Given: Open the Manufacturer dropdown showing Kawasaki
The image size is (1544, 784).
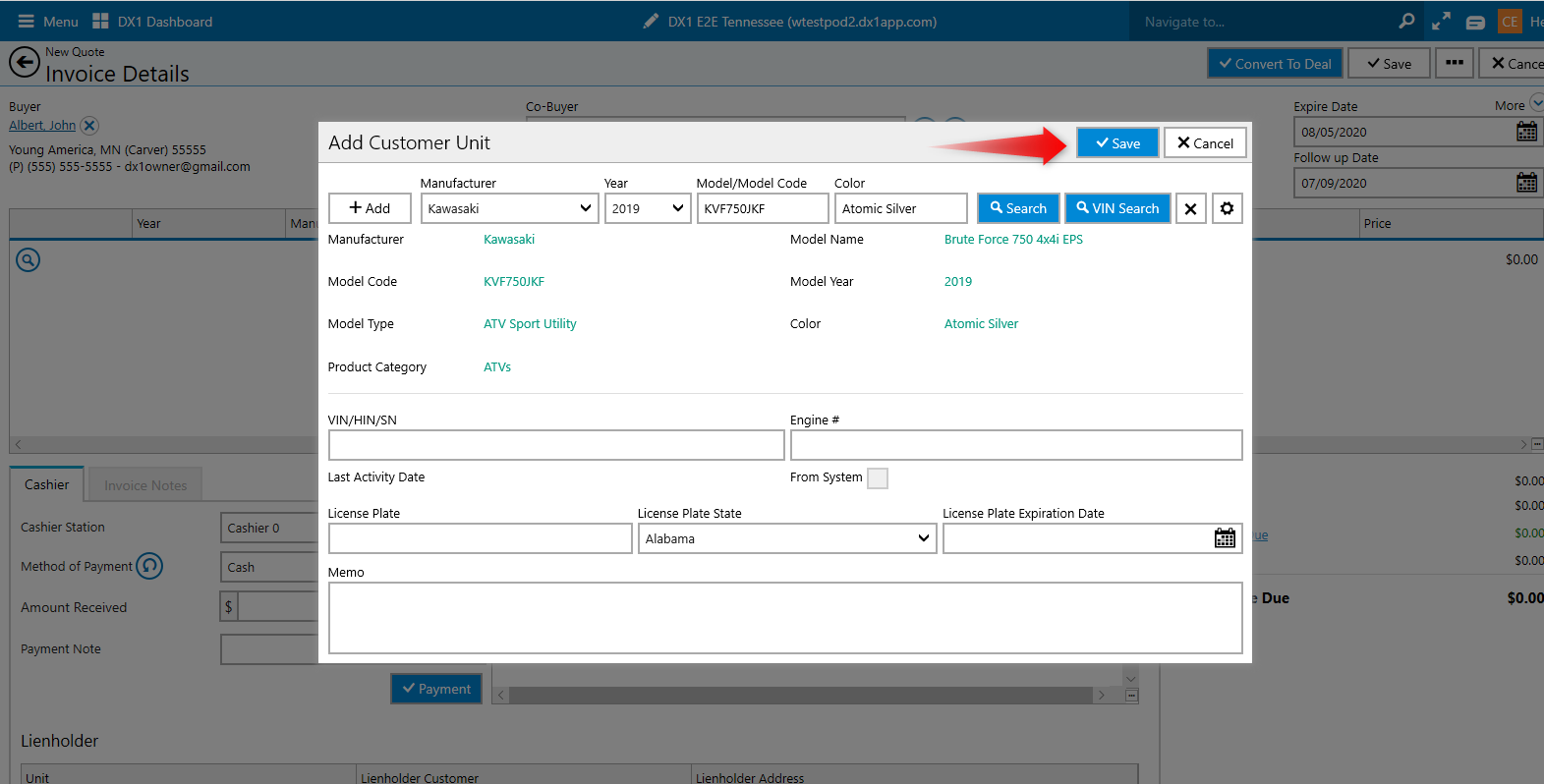Looking at the screenshot, I should point(510,208).
